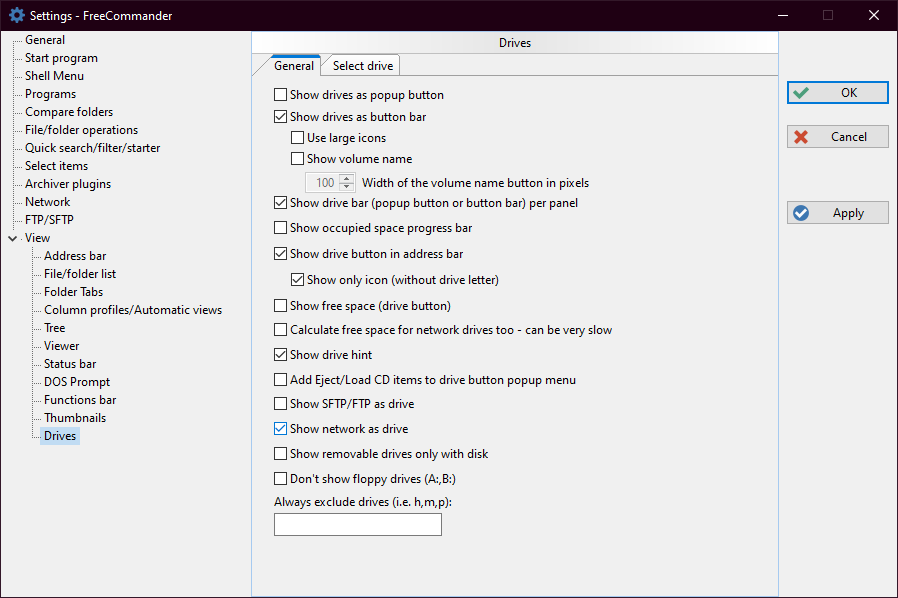Decrease volume name button width spinner
This screenshot has height=598, width=898.
click(347, 187)
